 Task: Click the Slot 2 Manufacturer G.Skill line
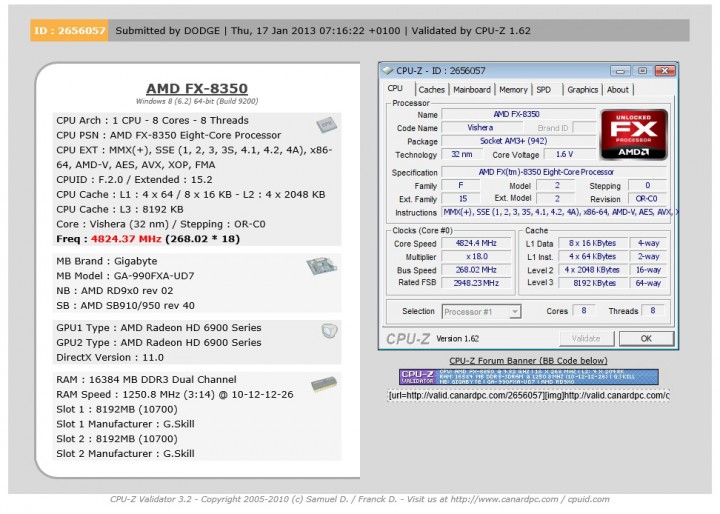[x=125, y=453]
